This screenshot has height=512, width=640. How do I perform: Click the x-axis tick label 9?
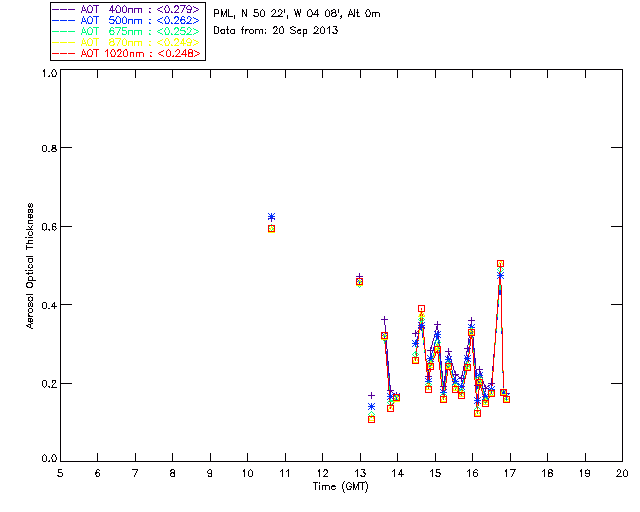pyautogui.click(x=210, y=473)
